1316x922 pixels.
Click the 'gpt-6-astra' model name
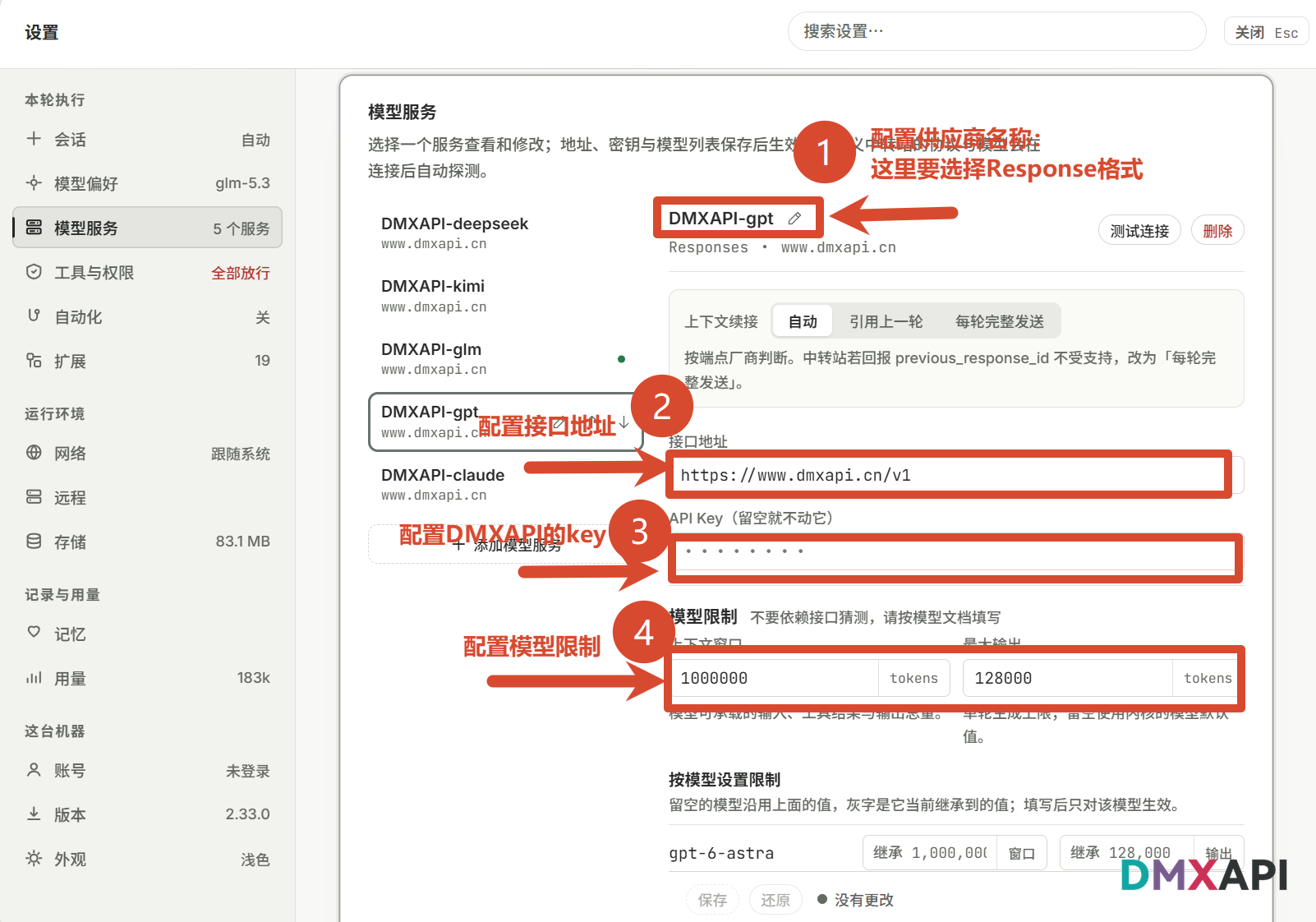point(721,853)
